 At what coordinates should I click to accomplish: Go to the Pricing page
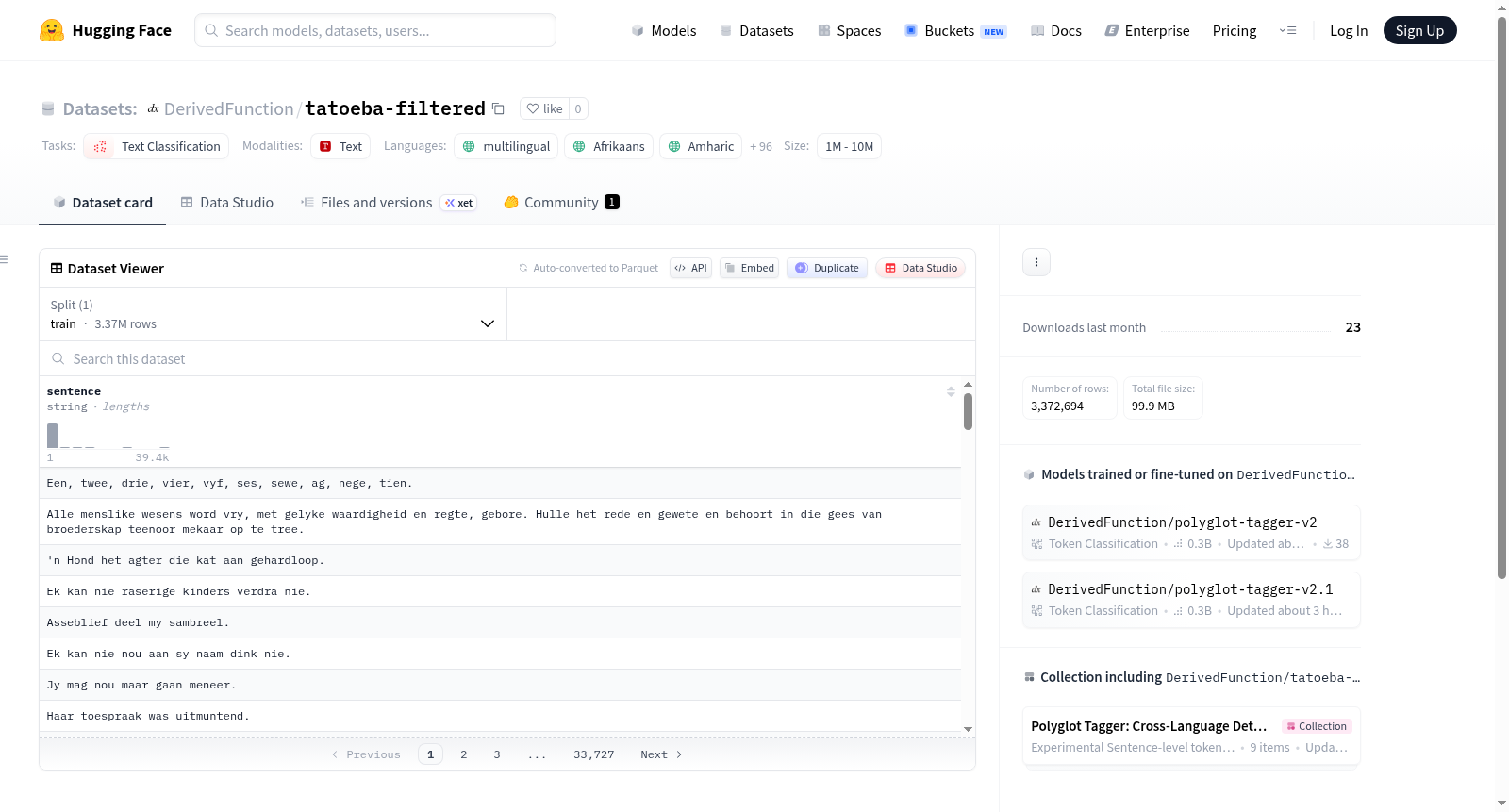tap(1235, 30)
